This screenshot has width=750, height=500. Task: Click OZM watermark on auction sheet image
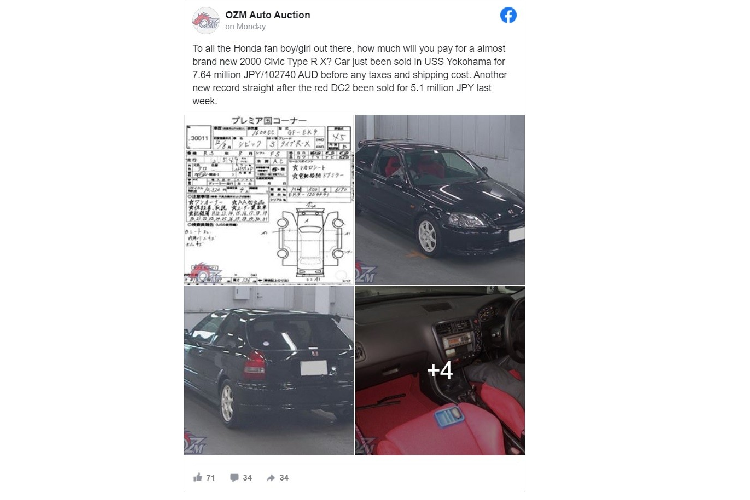(x=206, y=274)
